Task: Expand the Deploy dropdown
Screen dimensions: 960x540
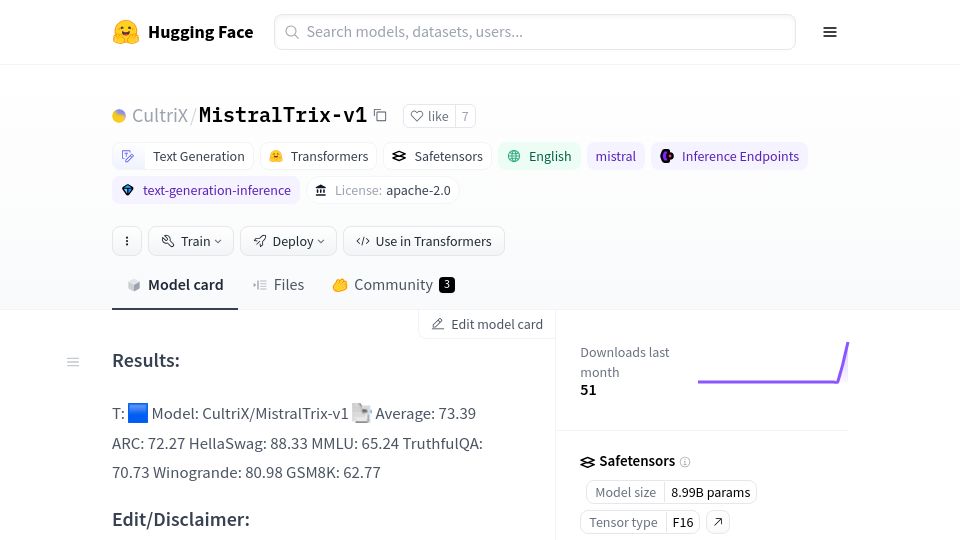Action: click(288, 241)
